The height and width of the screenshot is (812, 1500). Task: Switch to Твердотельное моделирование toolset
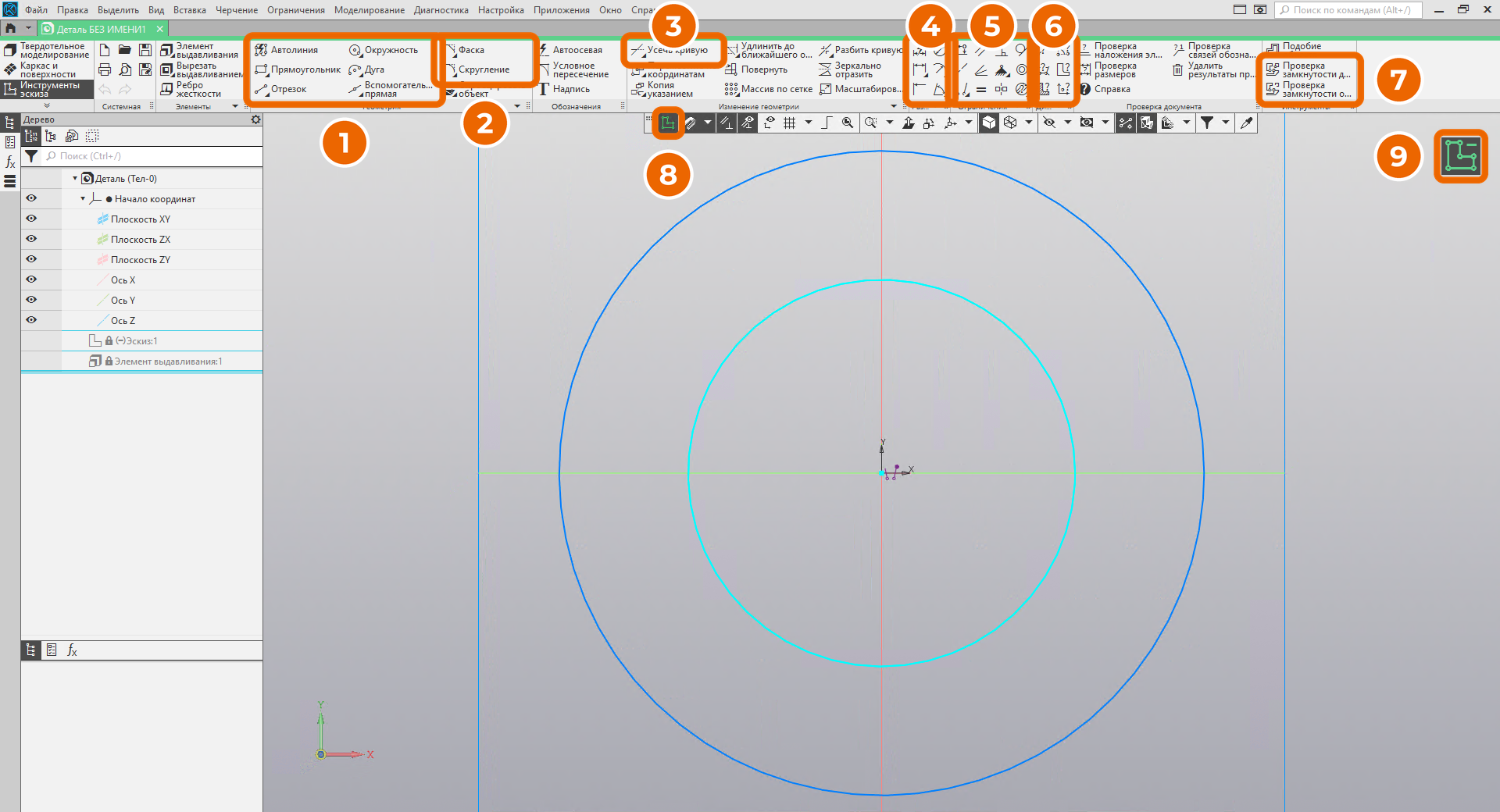tap(47, 51)
